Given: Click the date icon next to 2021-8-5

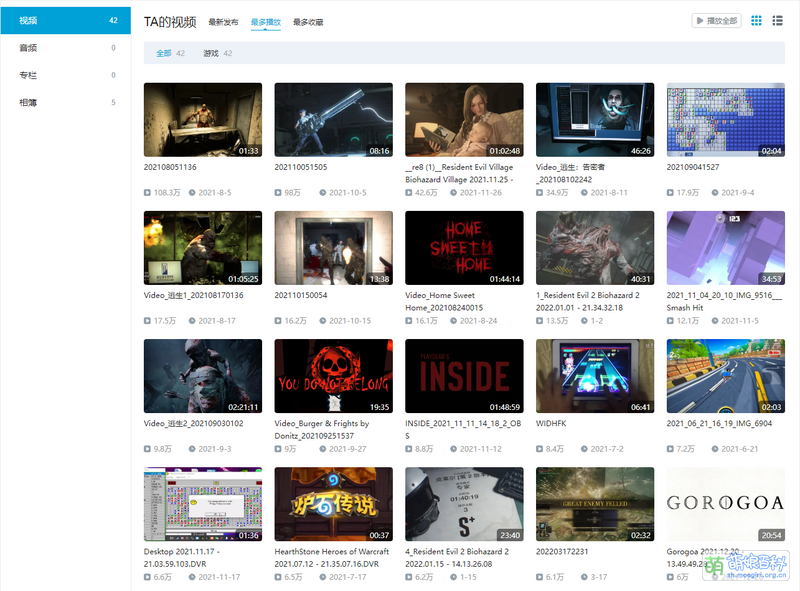Looking at the screenshot, I should coord(192,192).
